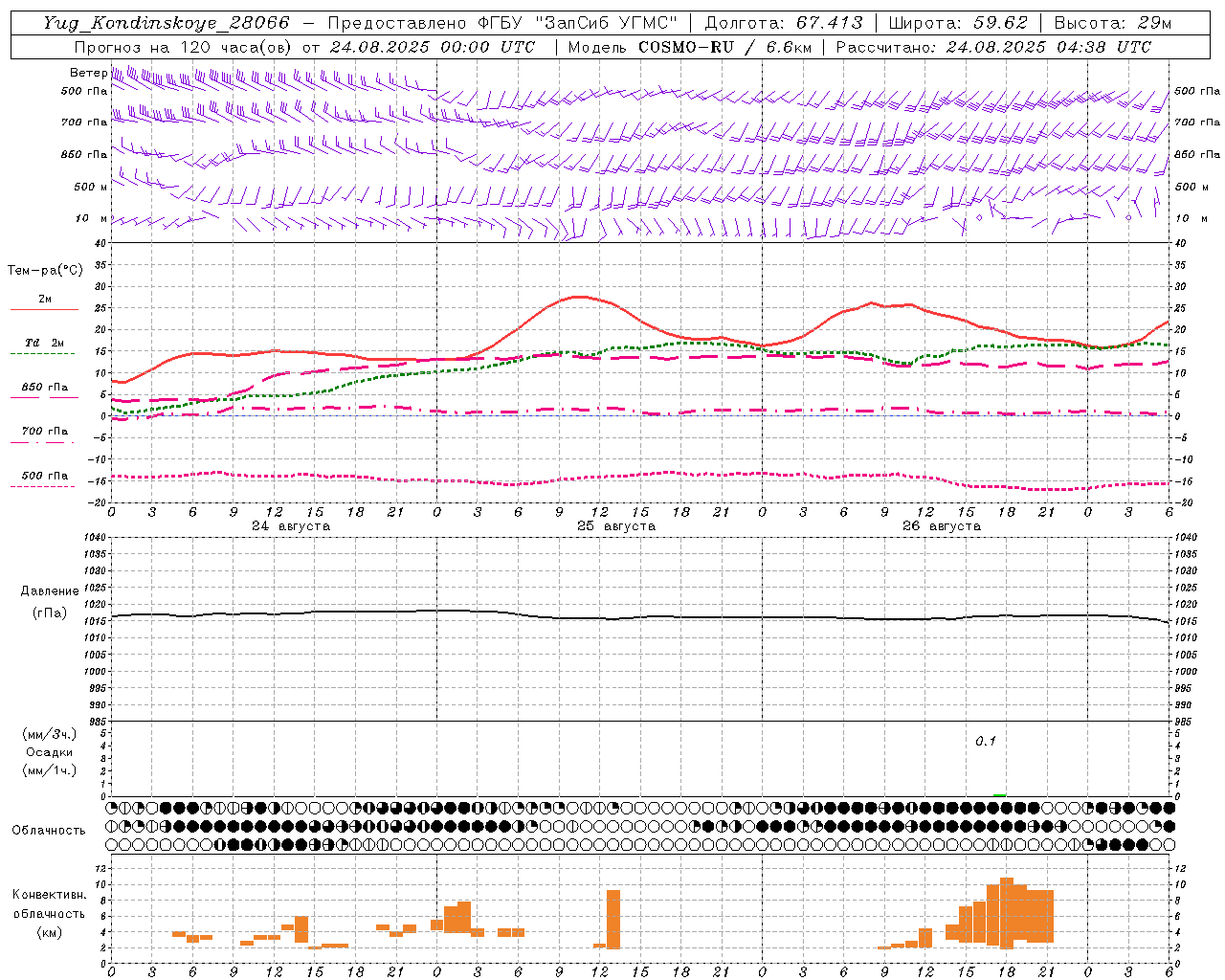Viewport: 1225px width, 980px height.
Task: Click the 'Облачность' cloud cover label
Action: coord(49,830)
